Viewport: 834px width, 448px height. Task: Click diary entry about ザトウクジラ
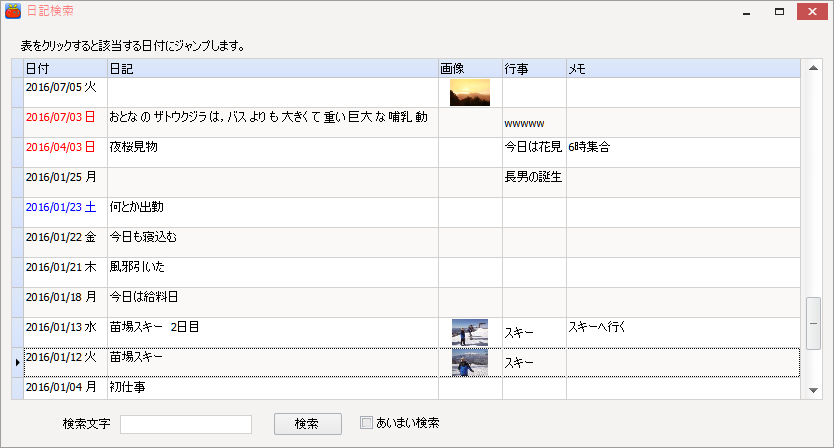coord(273,123)
